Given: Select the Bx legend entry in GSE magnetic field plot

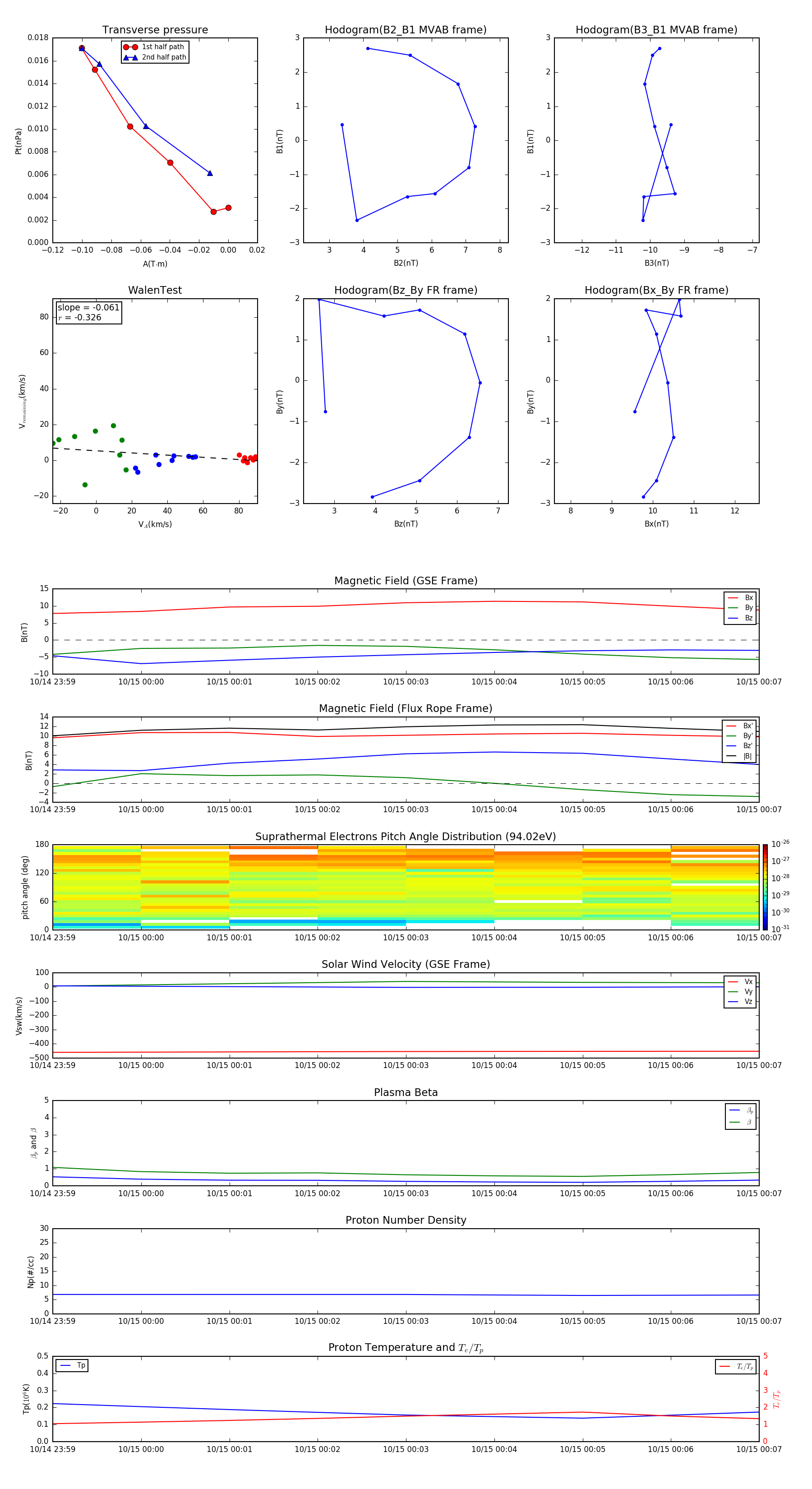Looking at the screenshot, I should click(x=740, y=598).
